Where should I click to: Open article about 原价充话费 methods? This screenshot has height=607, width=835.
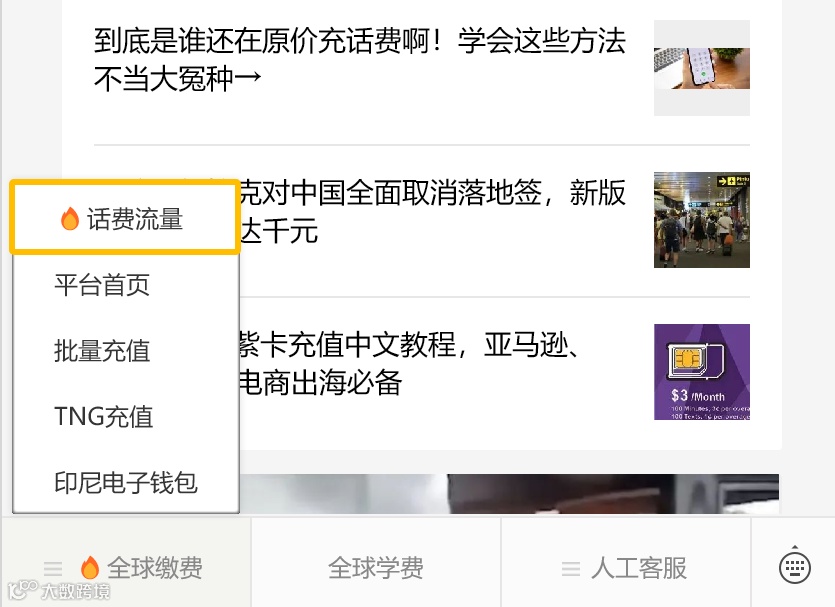click(x=360, y=59)
